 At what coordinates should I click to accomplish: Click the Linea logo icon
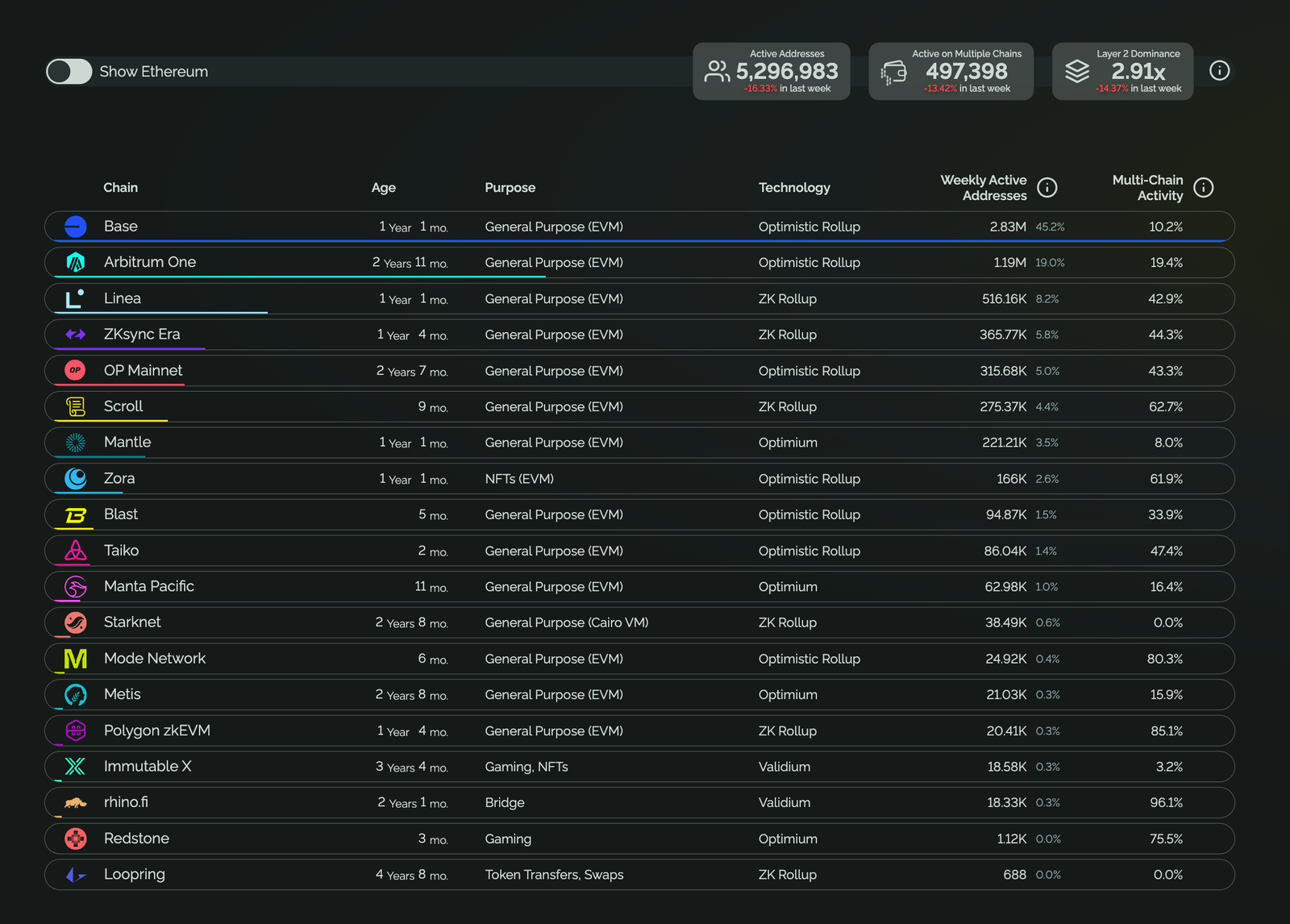[76, 298]
